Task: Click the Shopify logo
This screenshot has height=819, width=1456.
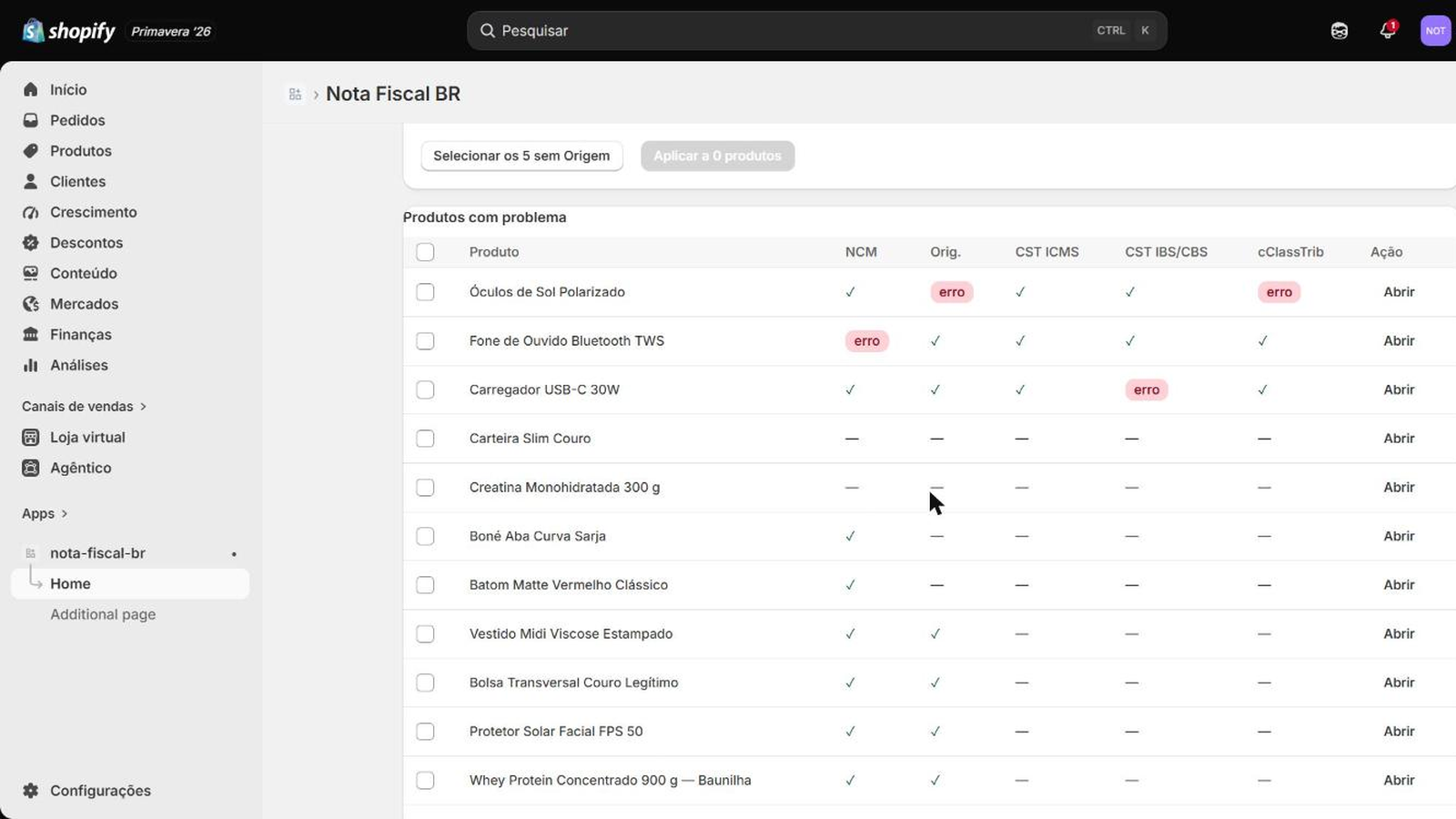Action: pyautogui.click(x=68, y=31)
